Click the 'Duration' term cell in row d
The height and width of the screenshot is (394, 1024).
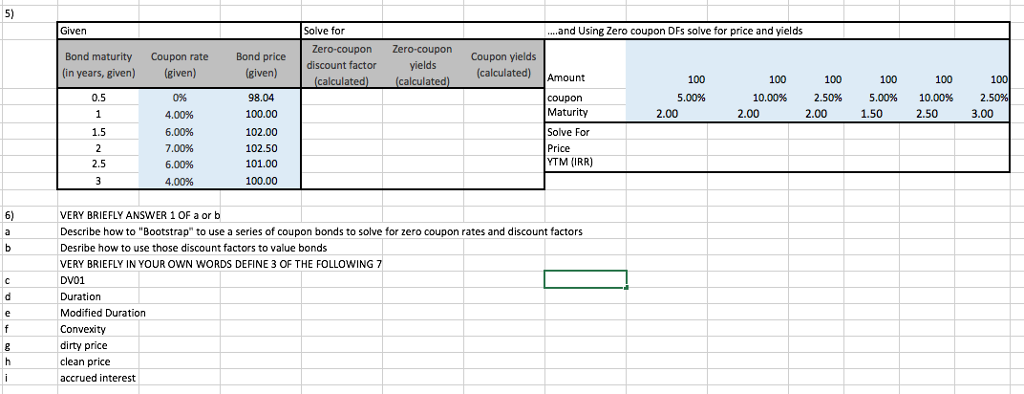coord(98,296)
